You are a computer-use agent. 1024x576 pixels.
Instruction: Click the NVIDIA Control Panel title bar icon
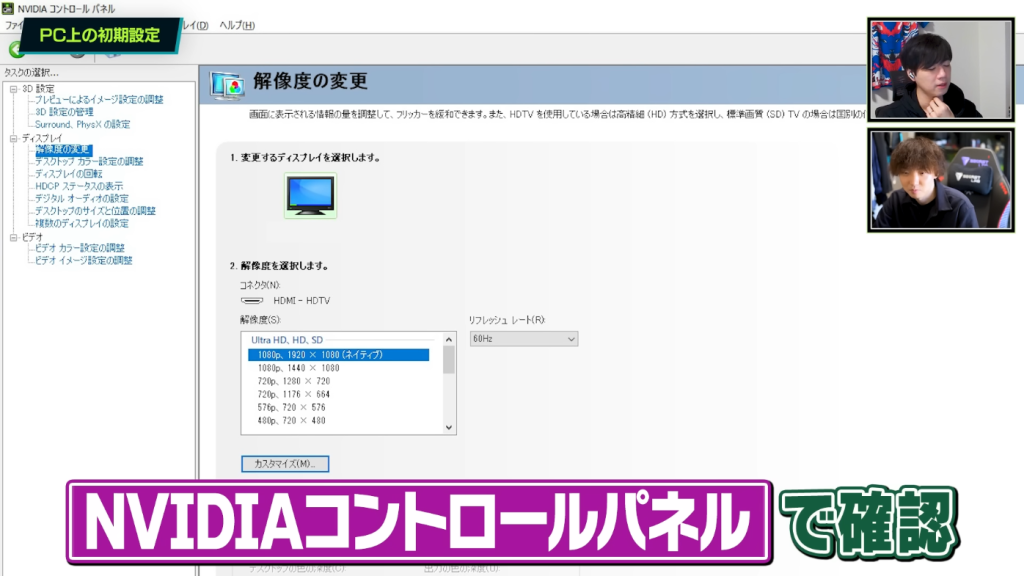pyautogui.click(x=9, y=8)
